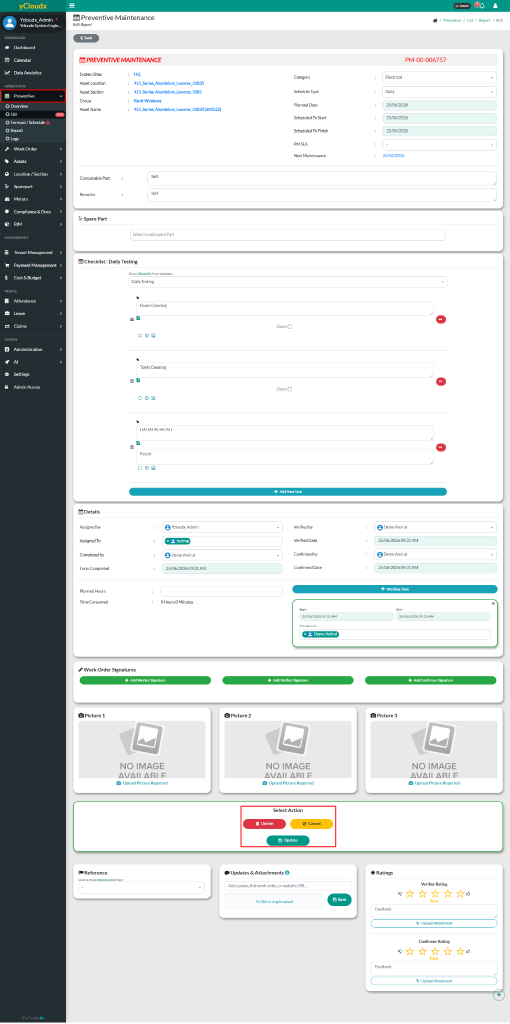Screen dimensions: 510x1024
Task: Click home icon in breadcrumb
Action: coord(435,20)
